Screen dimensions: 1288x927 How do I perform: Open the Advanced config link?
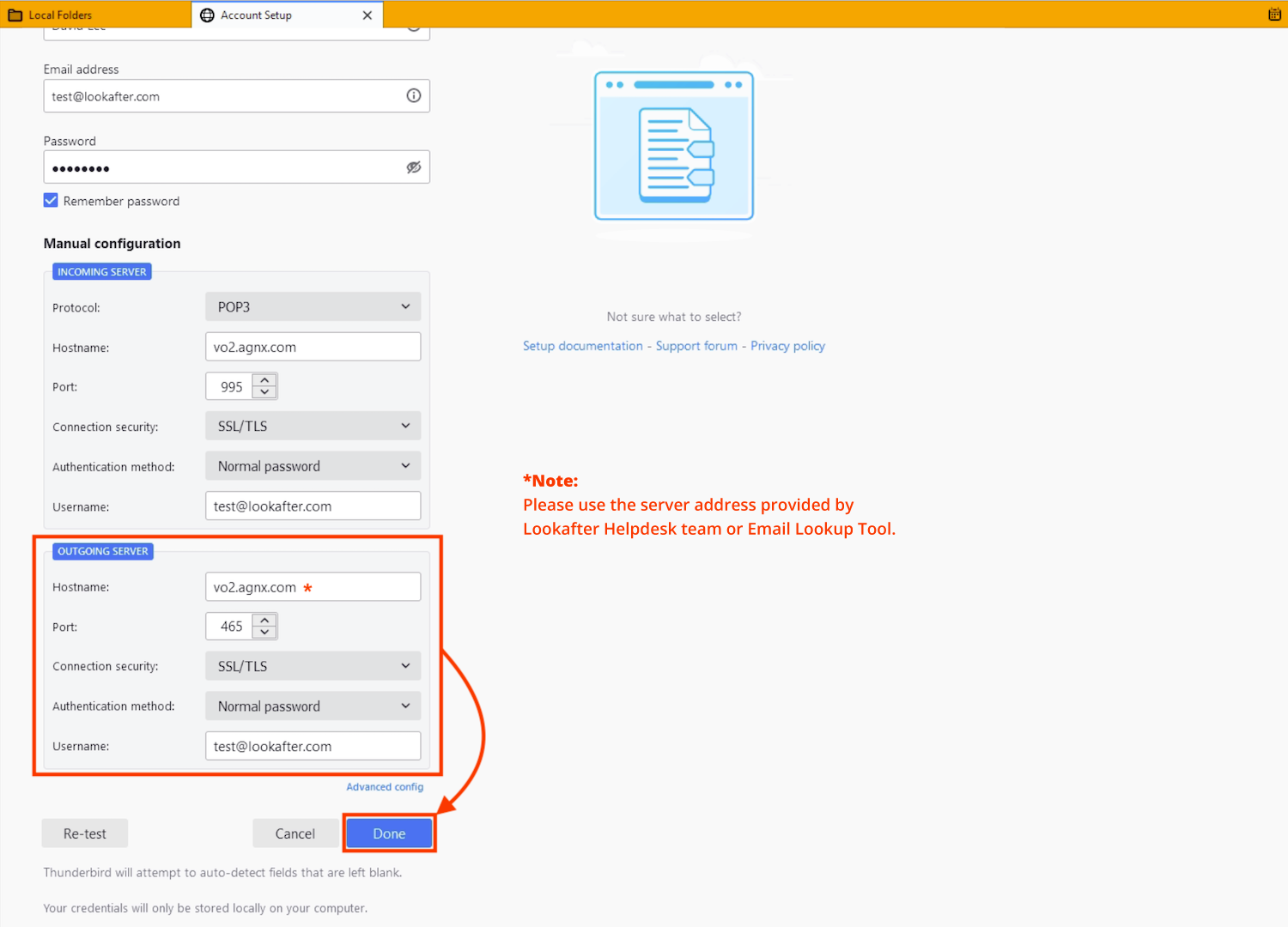(x=385, y=787)
